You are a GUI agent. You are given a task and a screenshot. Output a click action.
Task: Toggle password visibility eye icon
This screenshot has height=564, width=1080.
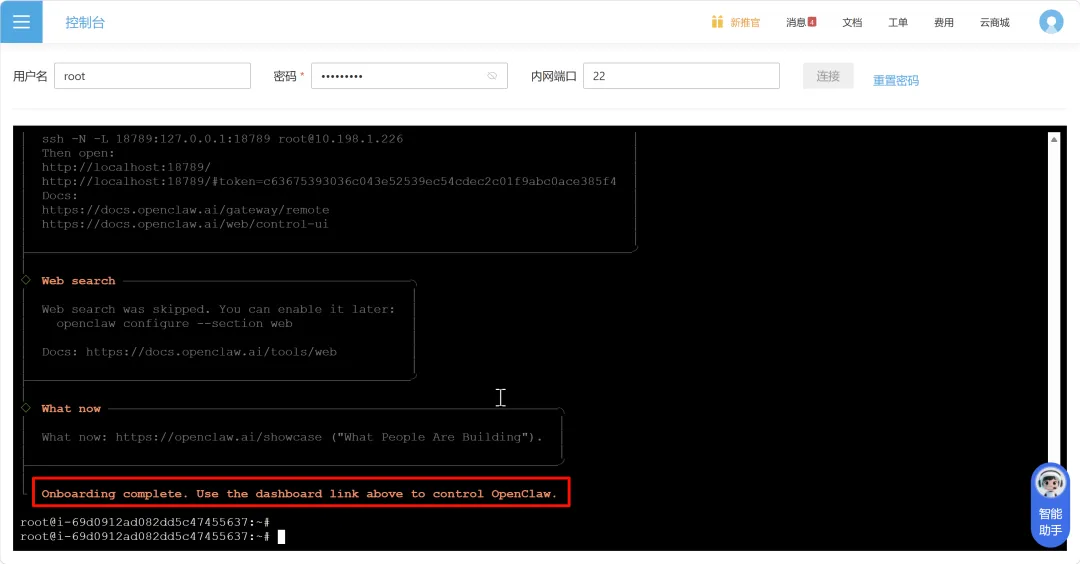tap(492, 76)
